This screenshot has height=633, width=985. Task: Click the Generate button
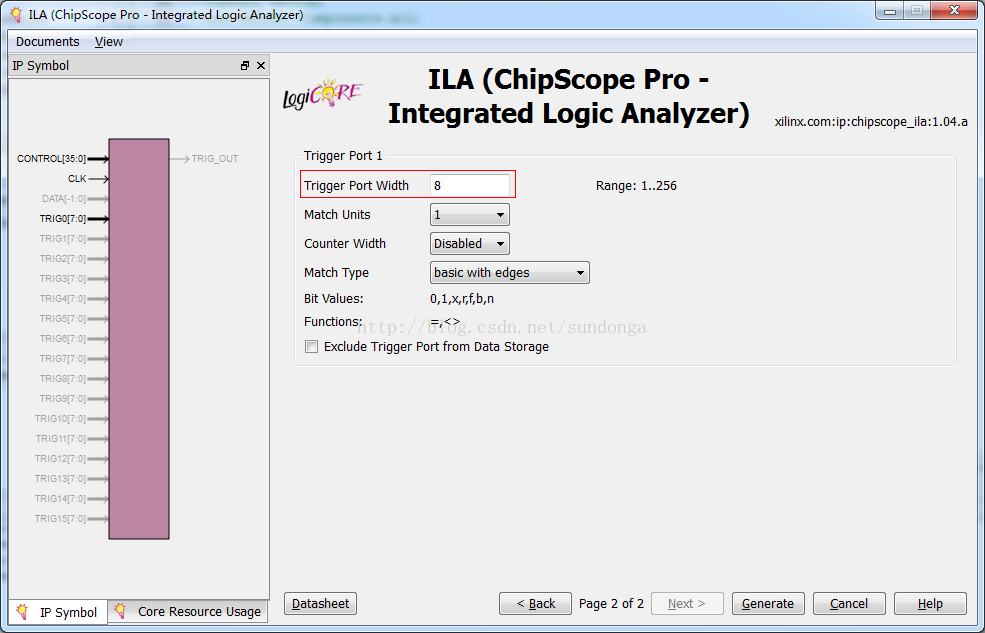pos(768,603)
